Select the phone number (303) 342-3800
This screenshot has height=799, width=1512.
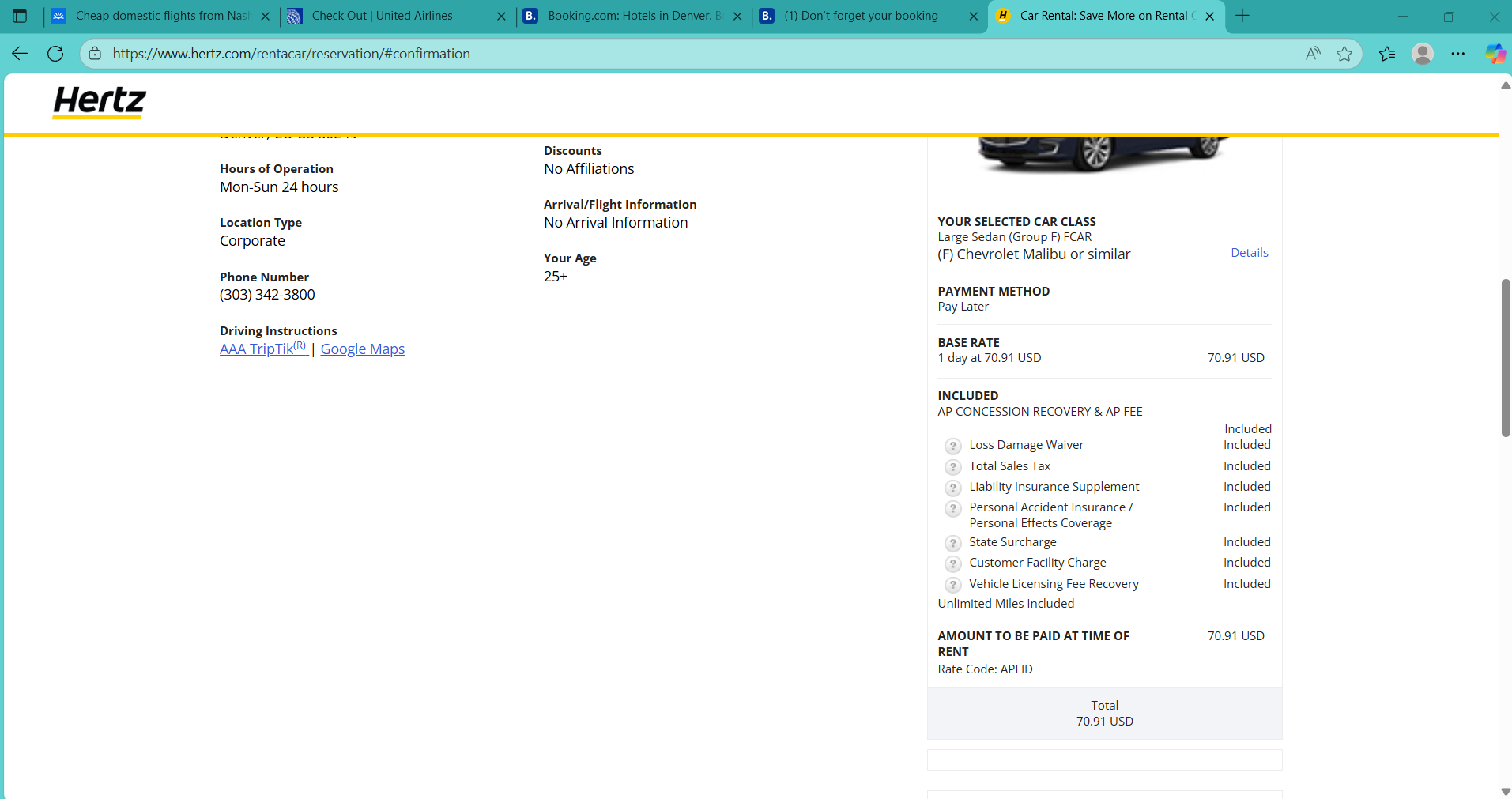tap(267, 295)
